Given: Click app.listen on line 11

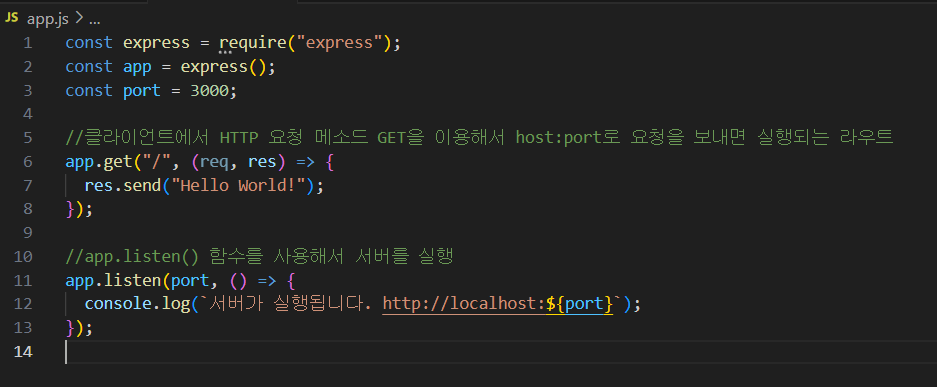Looking at the screenshot, I should point(114,281).
